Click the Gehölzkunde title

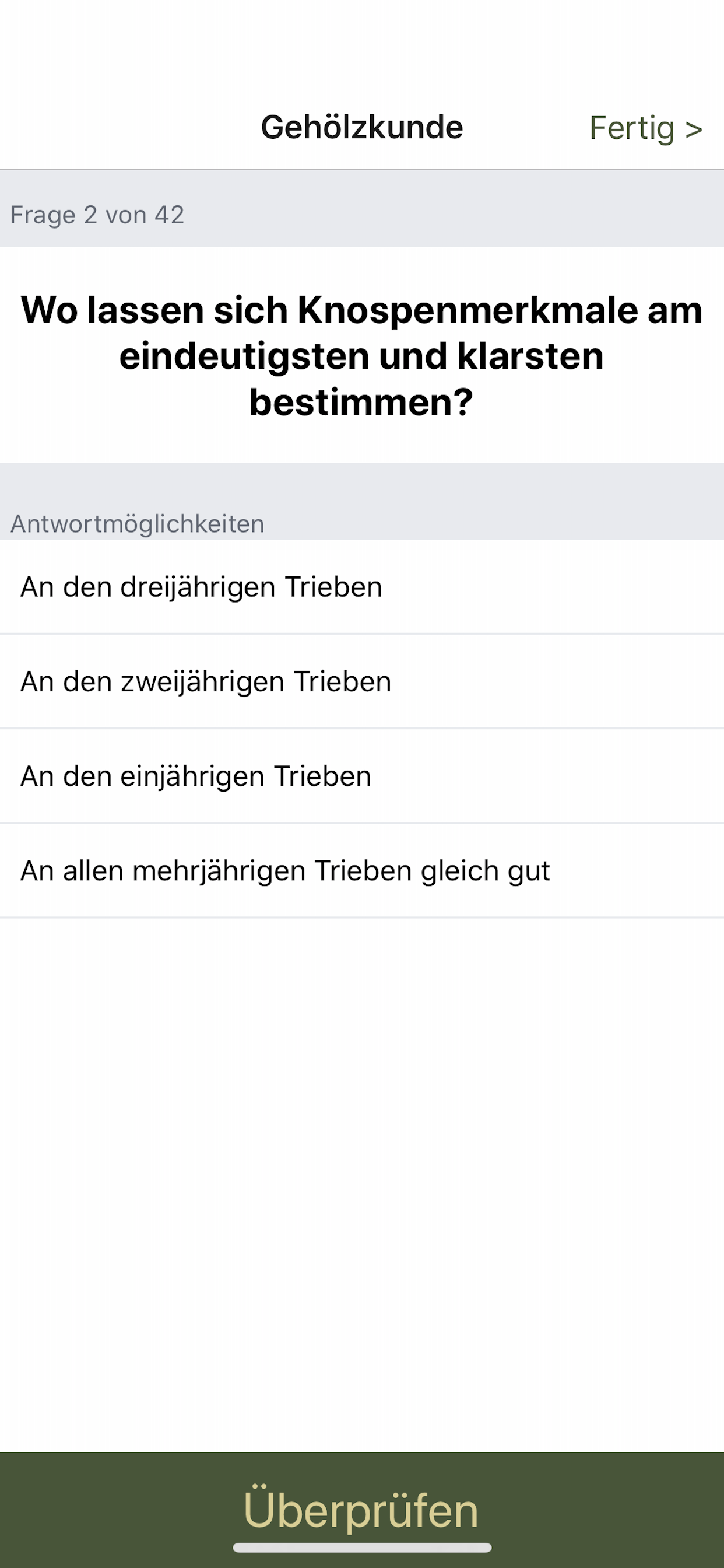(x=362, y=127)
